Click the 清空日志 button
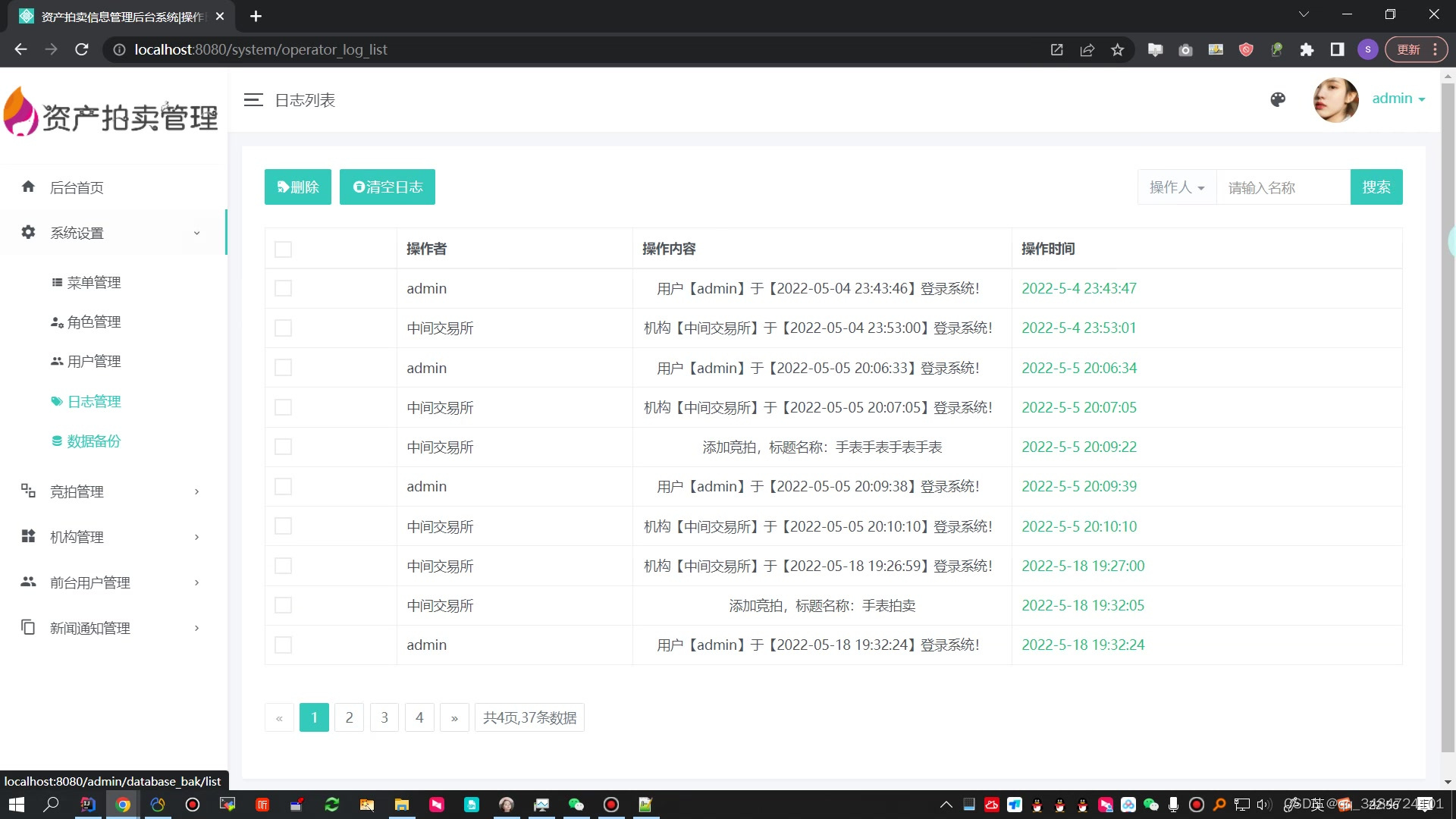The image size is (1456, 819). tap(388, 187)
